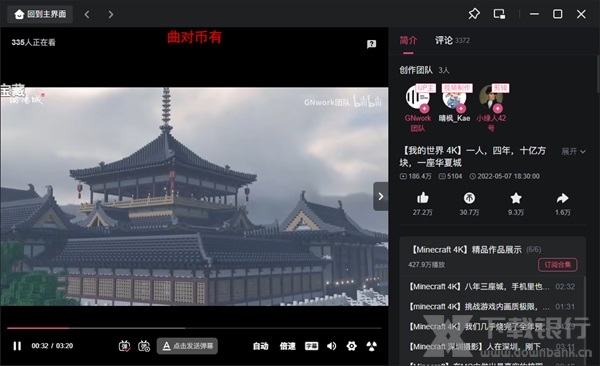600x366 pixels.
Task: Click the video title 一人,四年,十亿方块
Action: tap(473, 157)
